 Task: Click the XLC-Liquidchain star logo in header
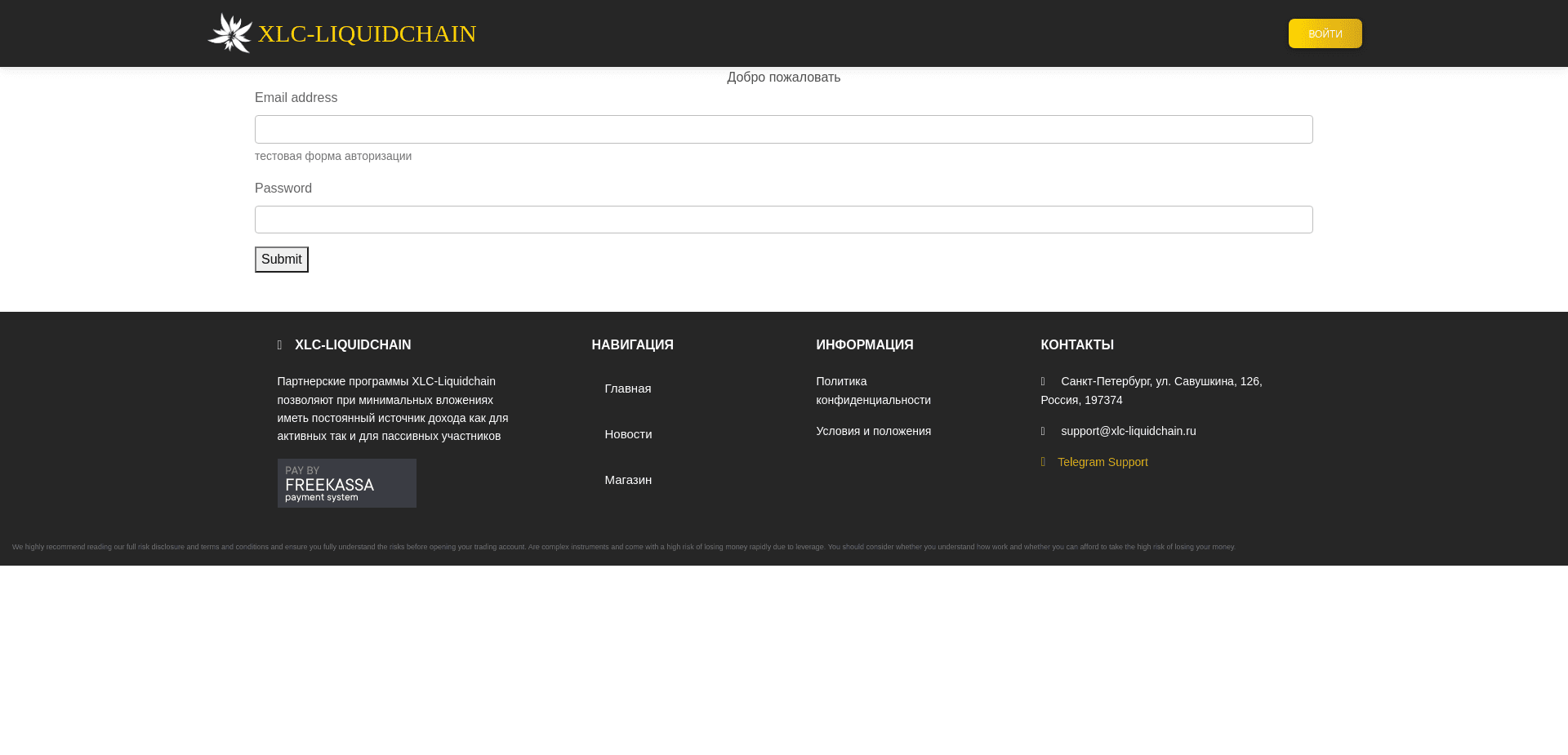(229, 33)
